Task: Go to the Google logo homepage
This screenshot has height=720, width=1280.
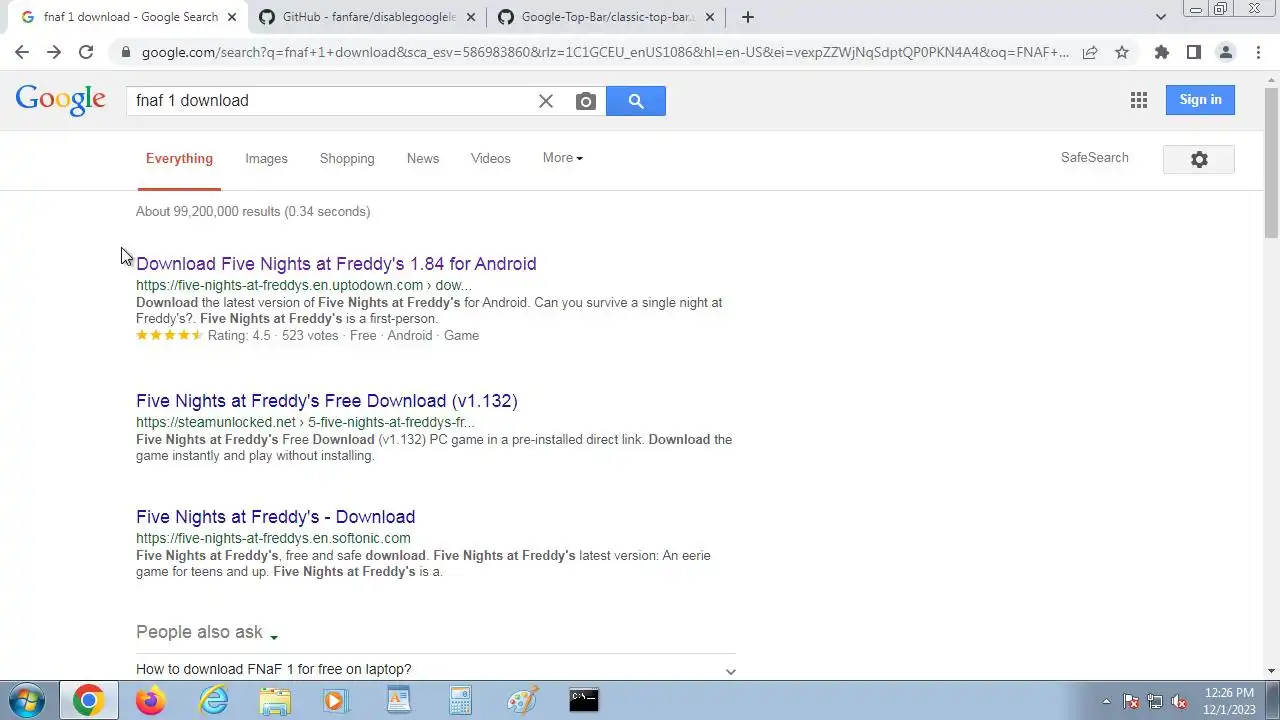Action: [60, 100]
